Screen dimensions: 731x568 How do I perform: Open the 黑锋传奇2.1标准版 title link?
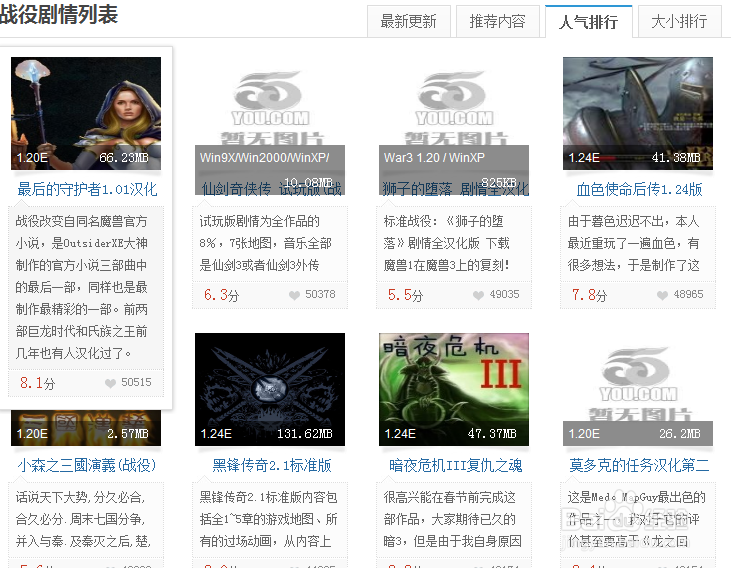(272, 465)
